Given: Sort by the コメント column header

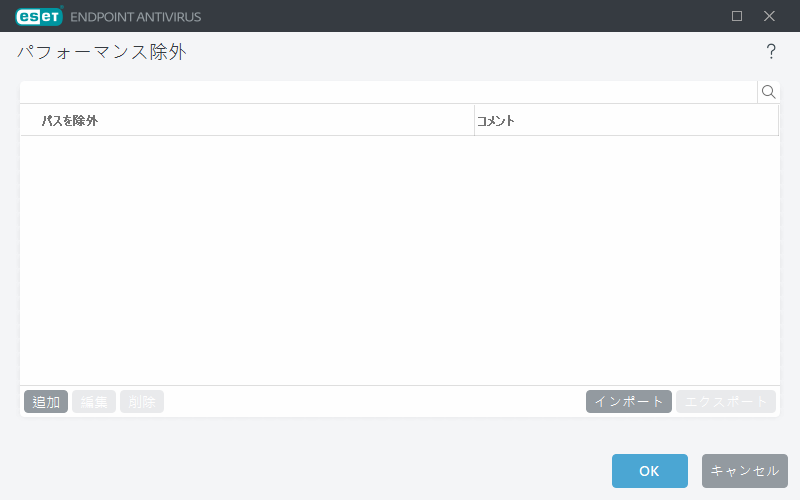Looking at the screenshot, I should [x=496, y=121].
